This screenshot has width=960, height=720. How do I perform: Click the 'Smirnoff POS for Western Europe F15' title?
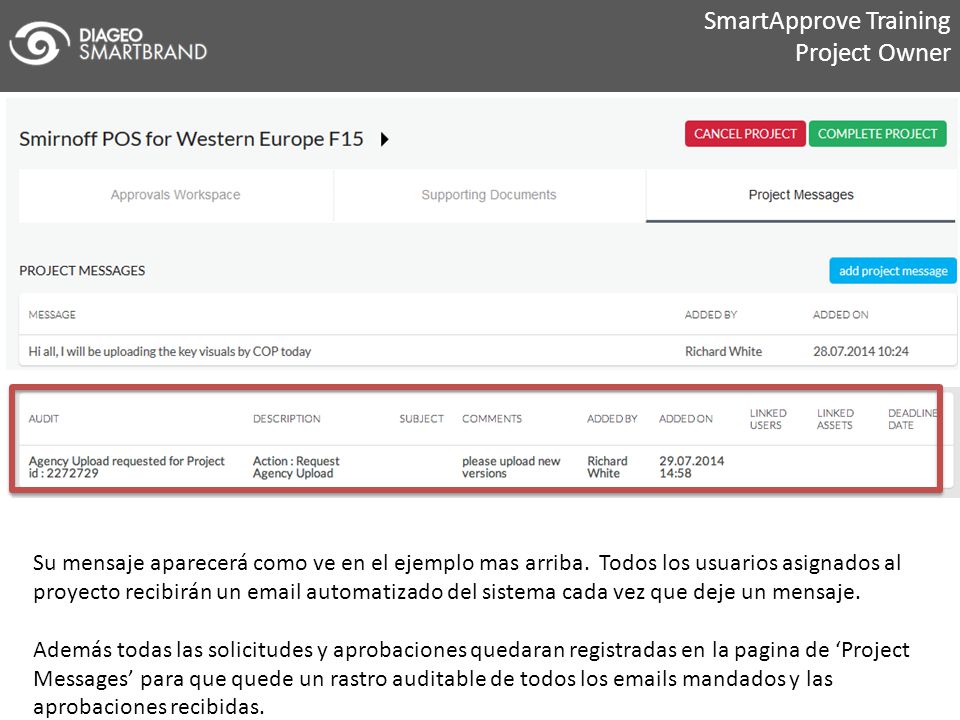(x=191, y=139)
